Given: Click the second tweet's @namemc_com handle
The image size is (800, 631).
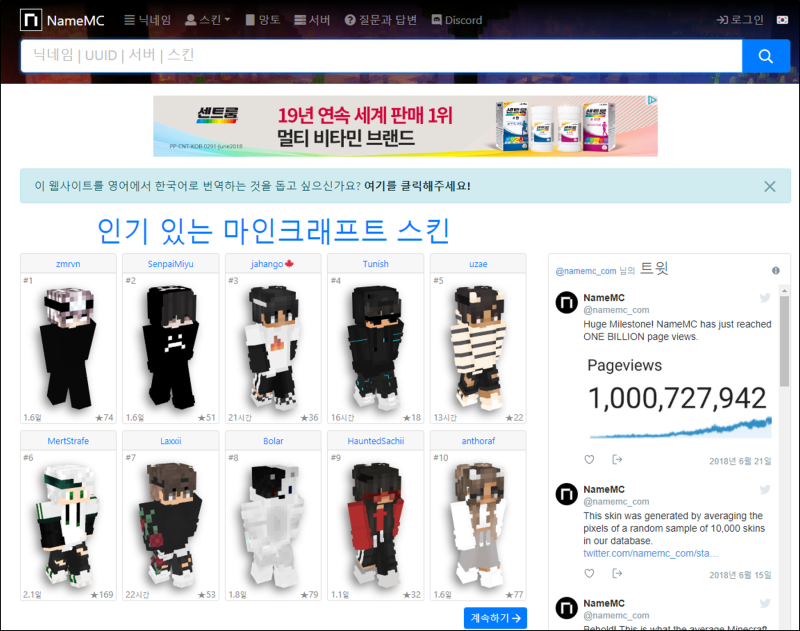Looking at the screenshot, I should (616, 501).
